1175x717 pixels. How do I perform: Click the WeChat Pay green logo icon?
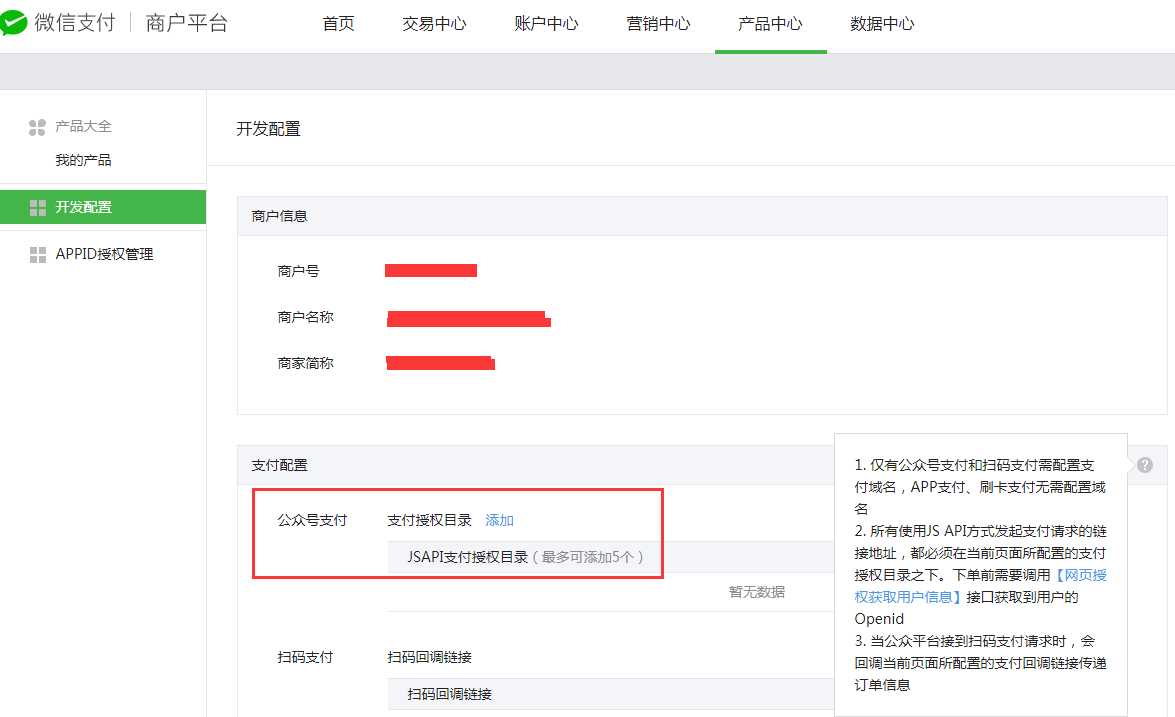click(x=16, y=22)
